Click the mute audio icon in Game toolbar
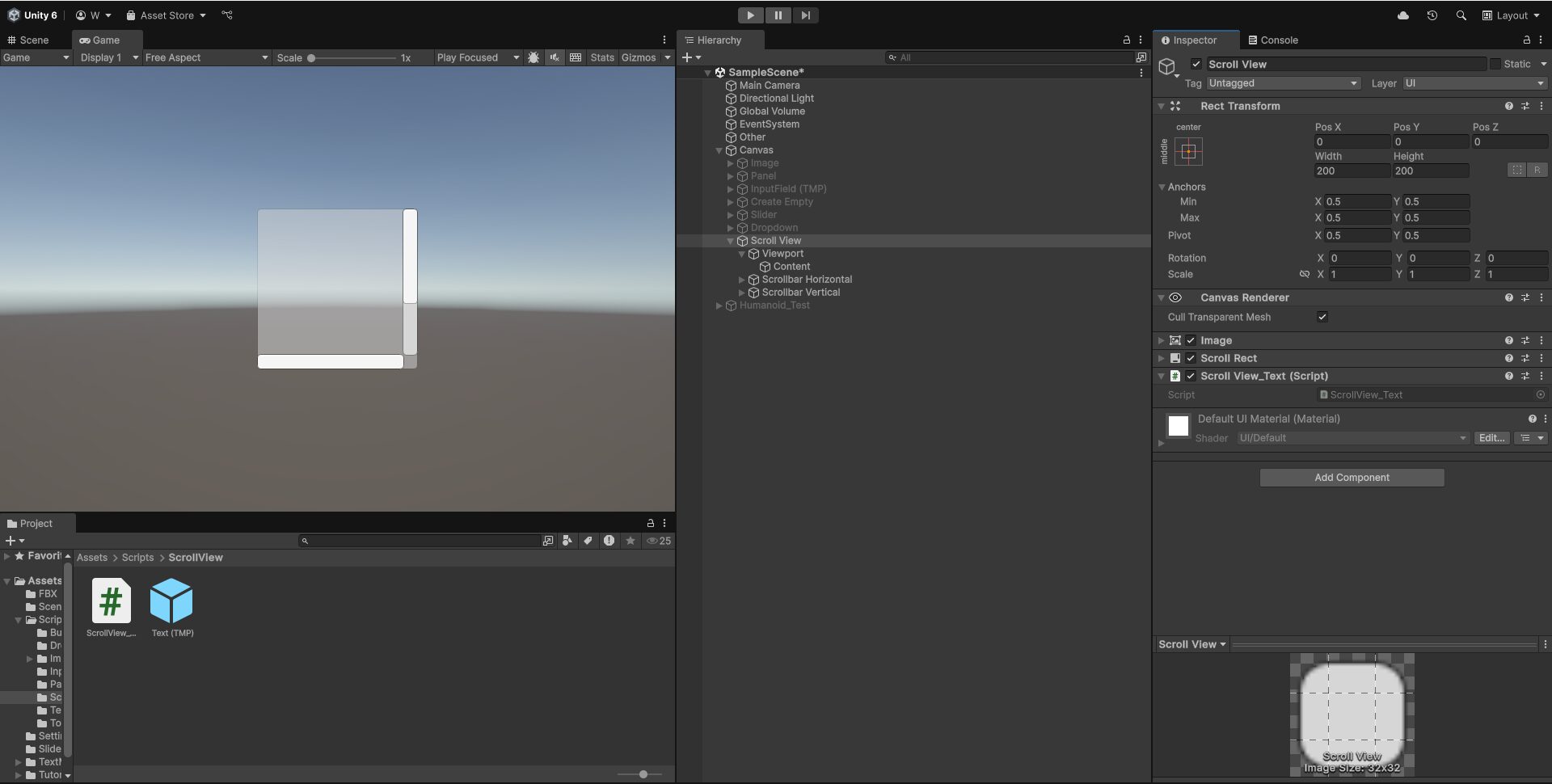1552x784 pixels. click(555, 57)
